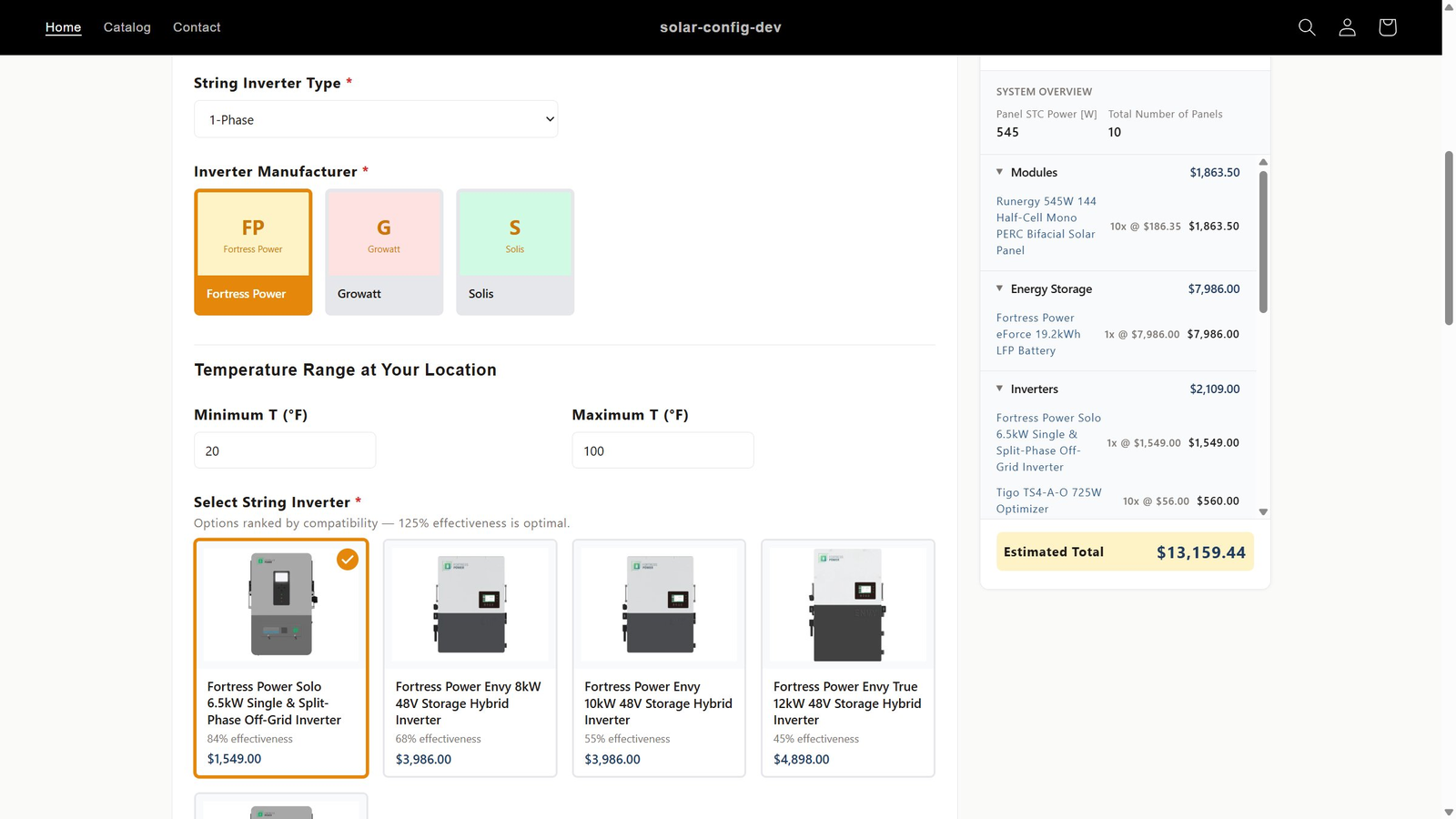
Task: Click the $4,898.00 inverter price
Action: tap(802, 759)
